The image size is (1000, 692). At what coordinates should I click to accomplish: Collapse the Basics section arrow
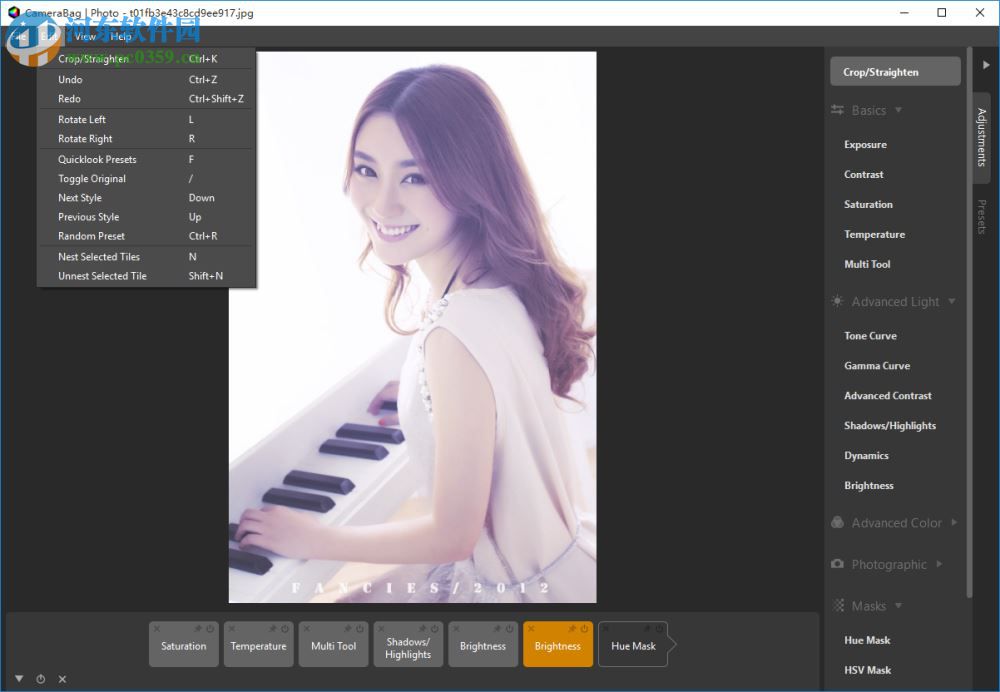(x=898, y=110)
